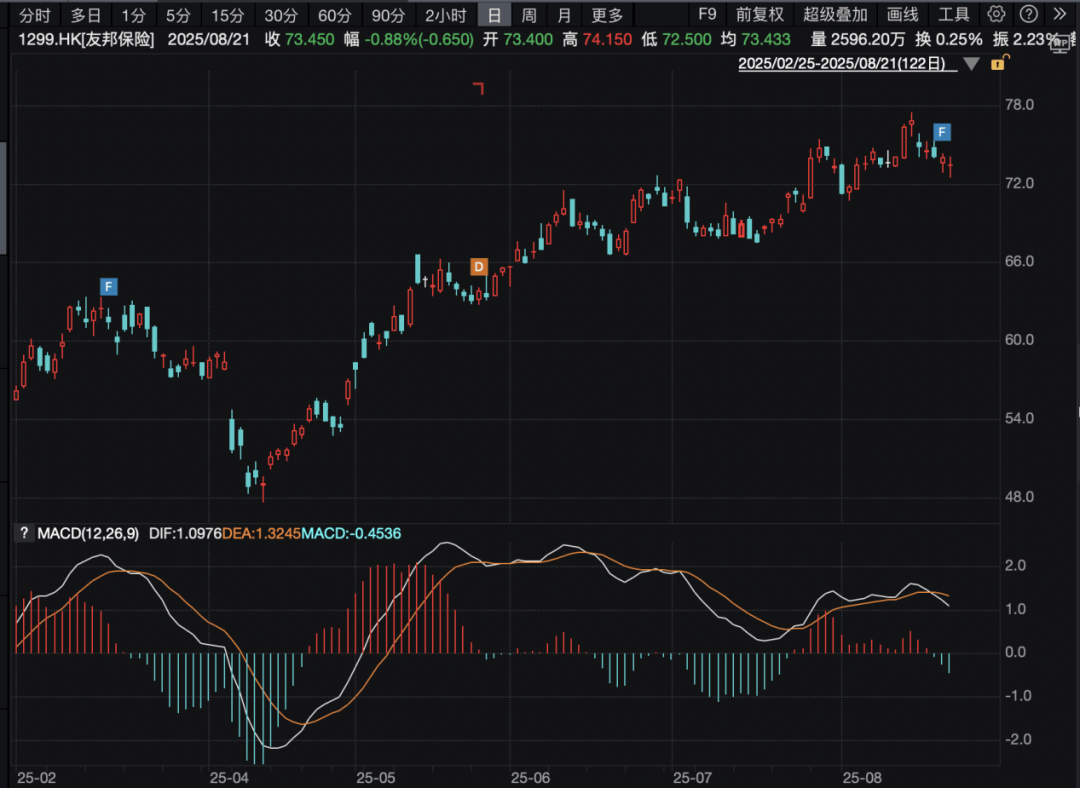
Task: Open the help question mark icon
Action: [x=1028, y=14]
